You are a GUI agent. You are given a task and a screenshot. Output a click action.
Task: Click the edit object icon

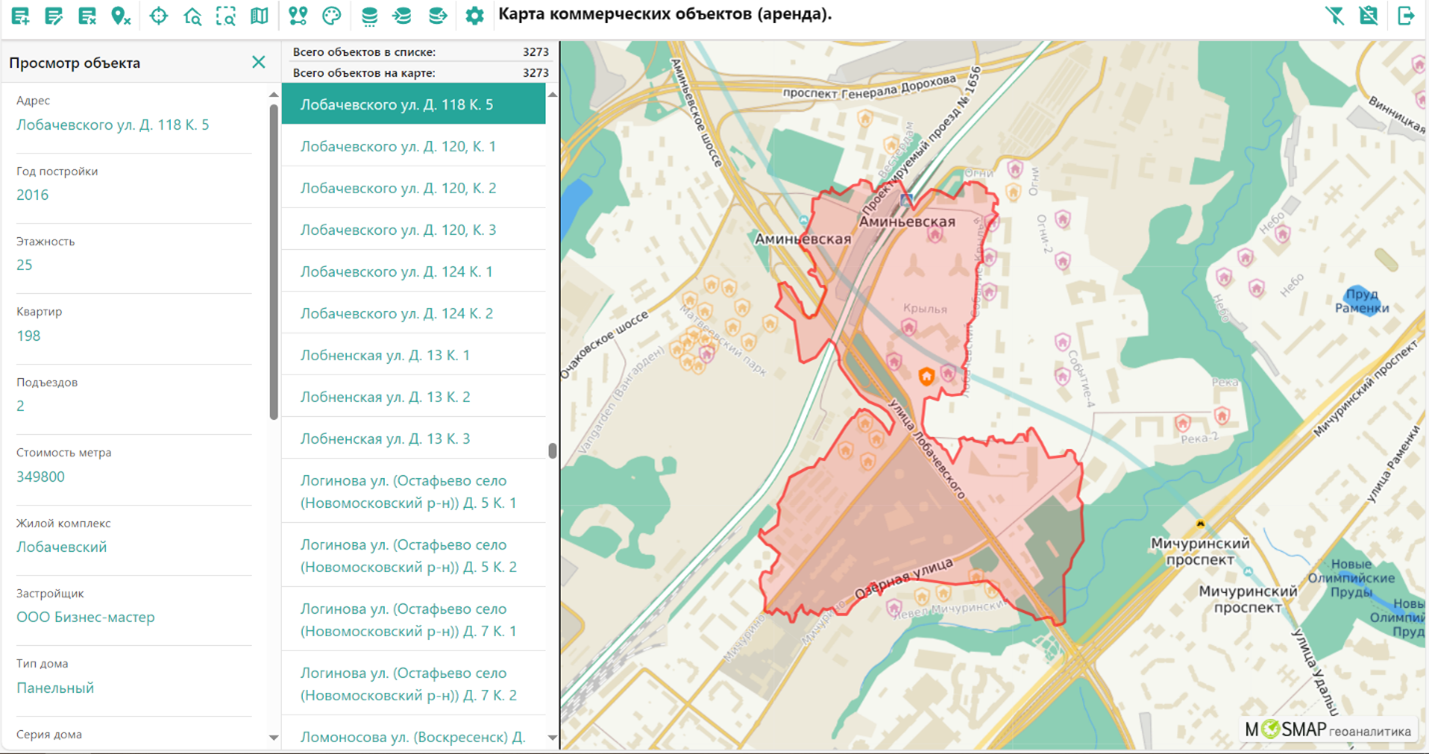point(54,16)
